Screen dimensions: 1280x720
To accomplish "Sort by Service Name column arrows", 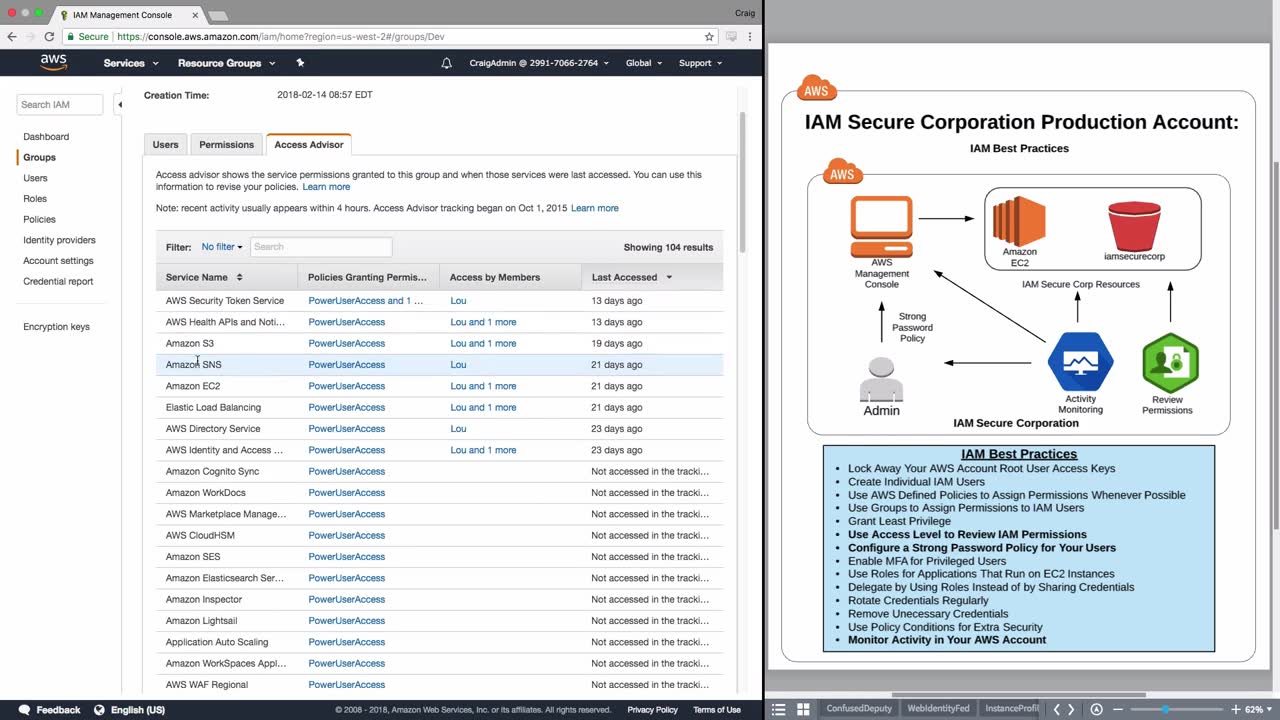I will tap(239, 277).
